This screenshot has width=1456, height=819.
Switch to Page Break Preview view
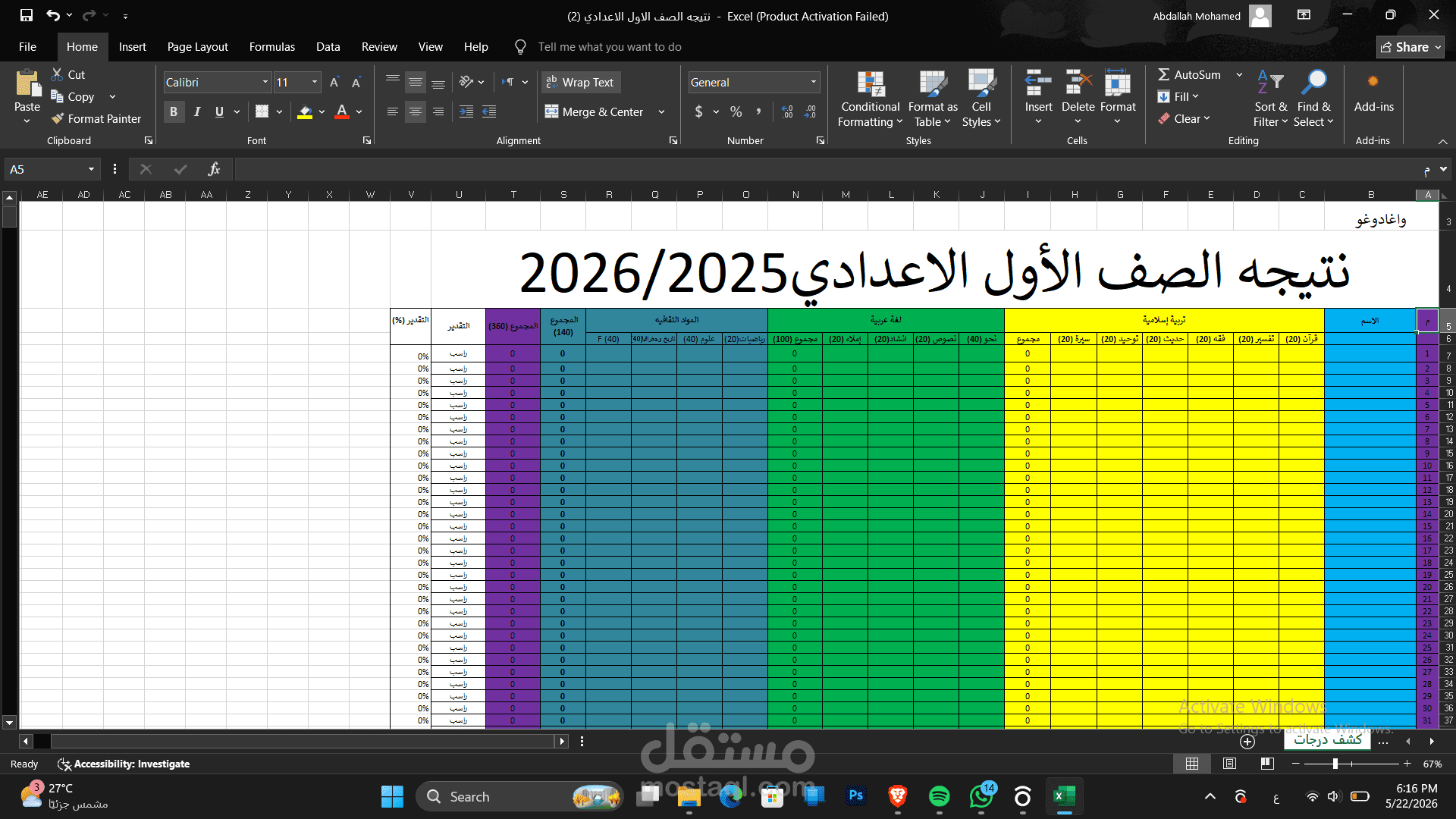(x=1267, y=764)
